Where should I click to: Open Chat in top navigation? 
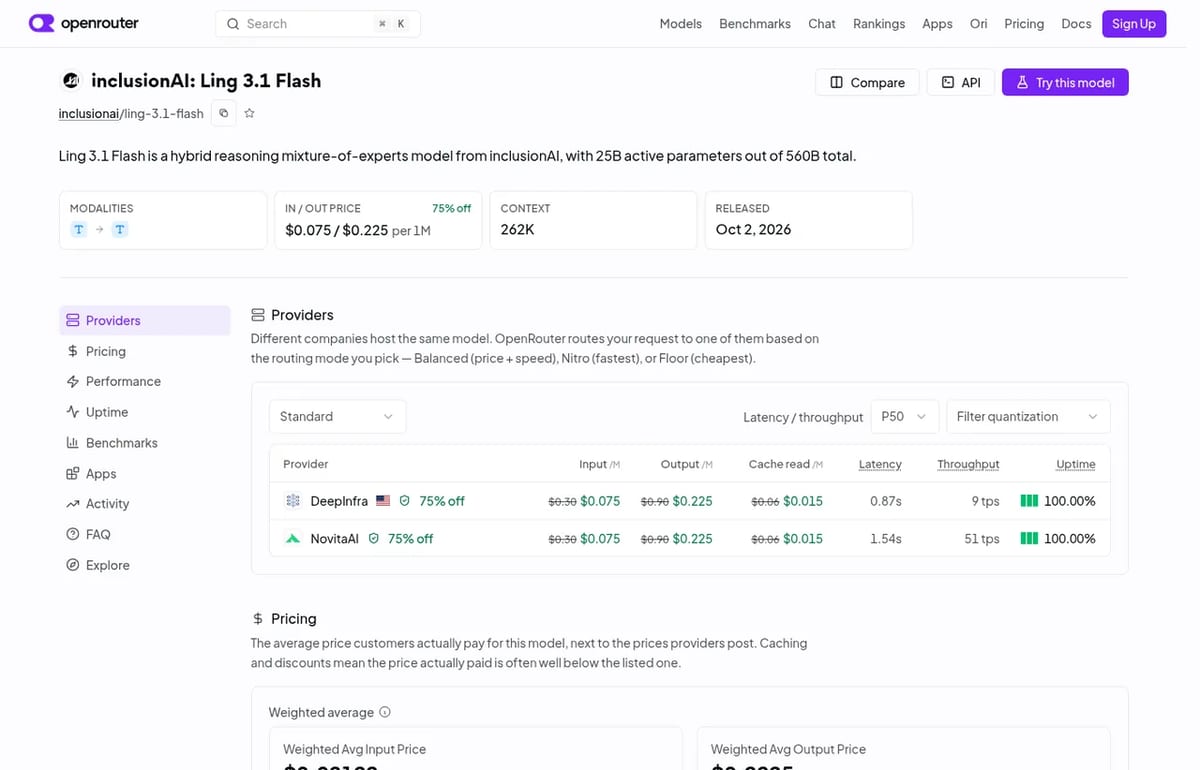click(822, 24)
